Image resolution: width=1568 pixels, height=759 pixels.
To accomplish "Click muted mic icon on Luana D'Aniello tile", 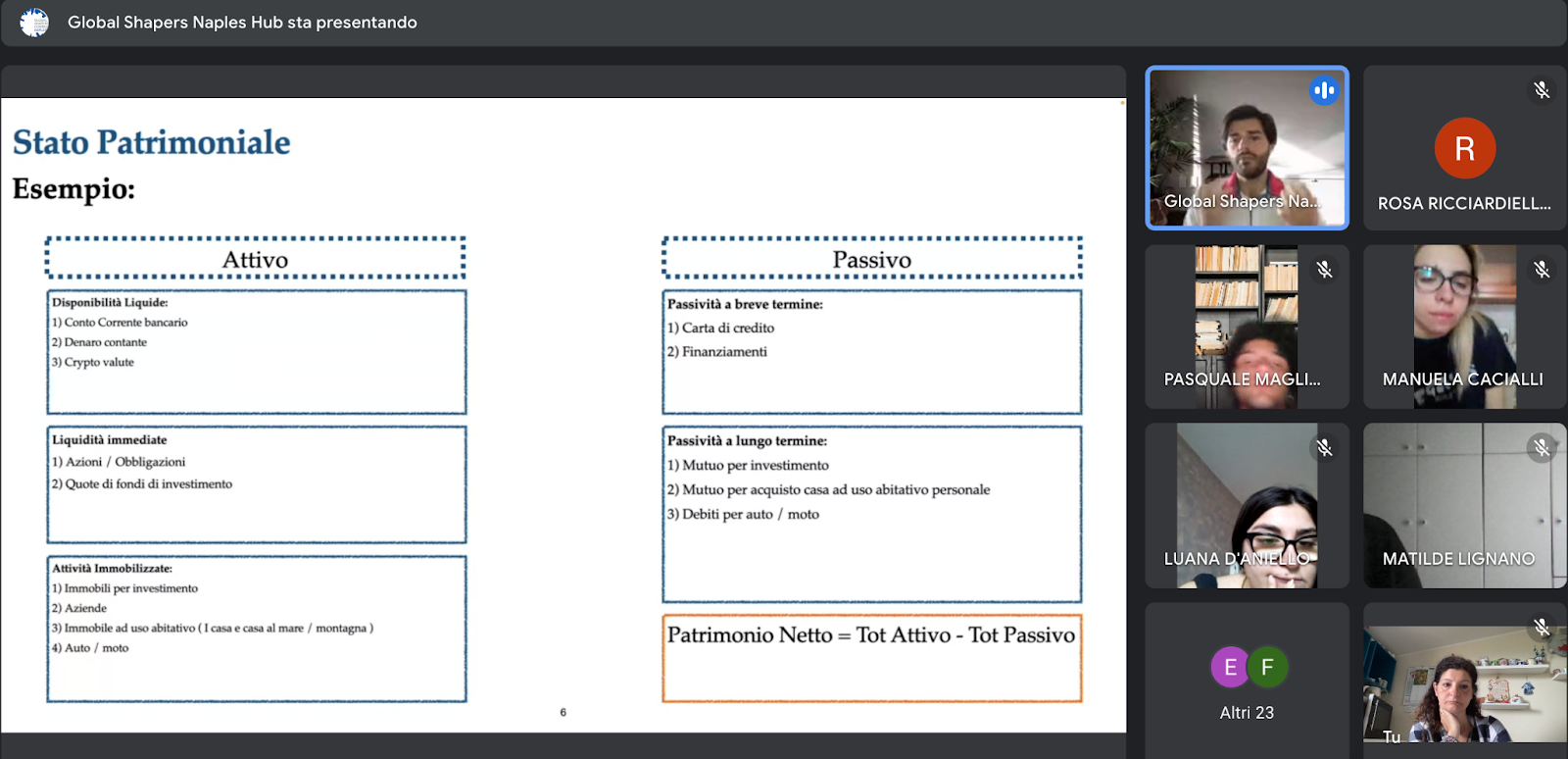I will (1324, 448).
